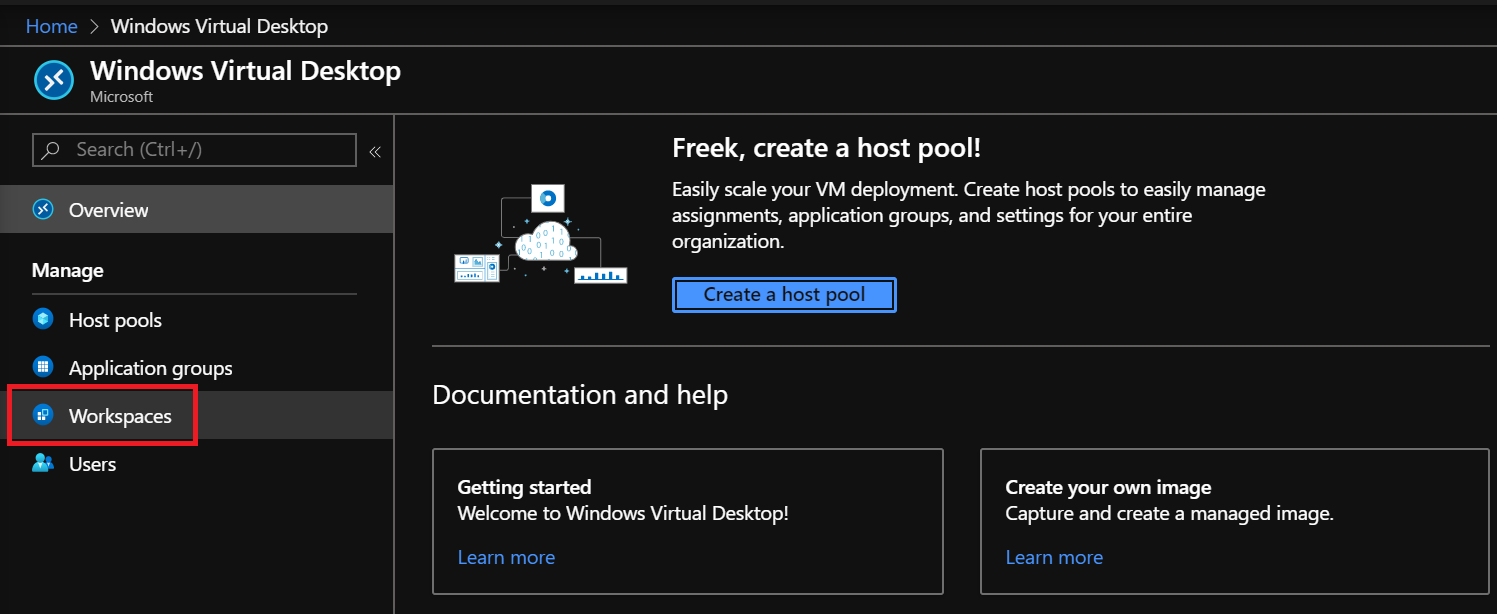Click the Microsoft publisher label

[121, 97]
